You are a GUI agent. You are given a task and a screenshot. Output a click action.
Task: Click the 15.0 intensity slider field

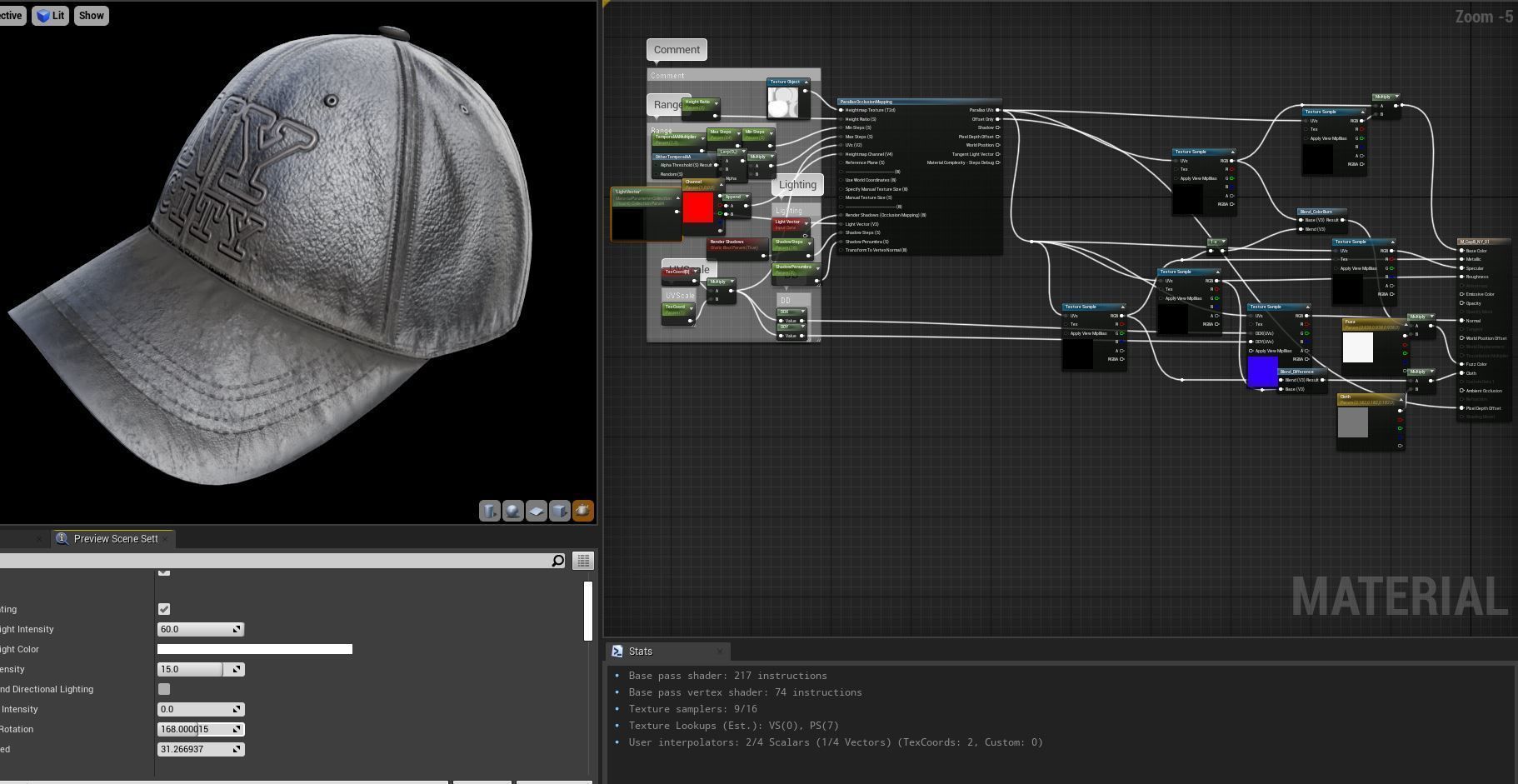point(201,670)
